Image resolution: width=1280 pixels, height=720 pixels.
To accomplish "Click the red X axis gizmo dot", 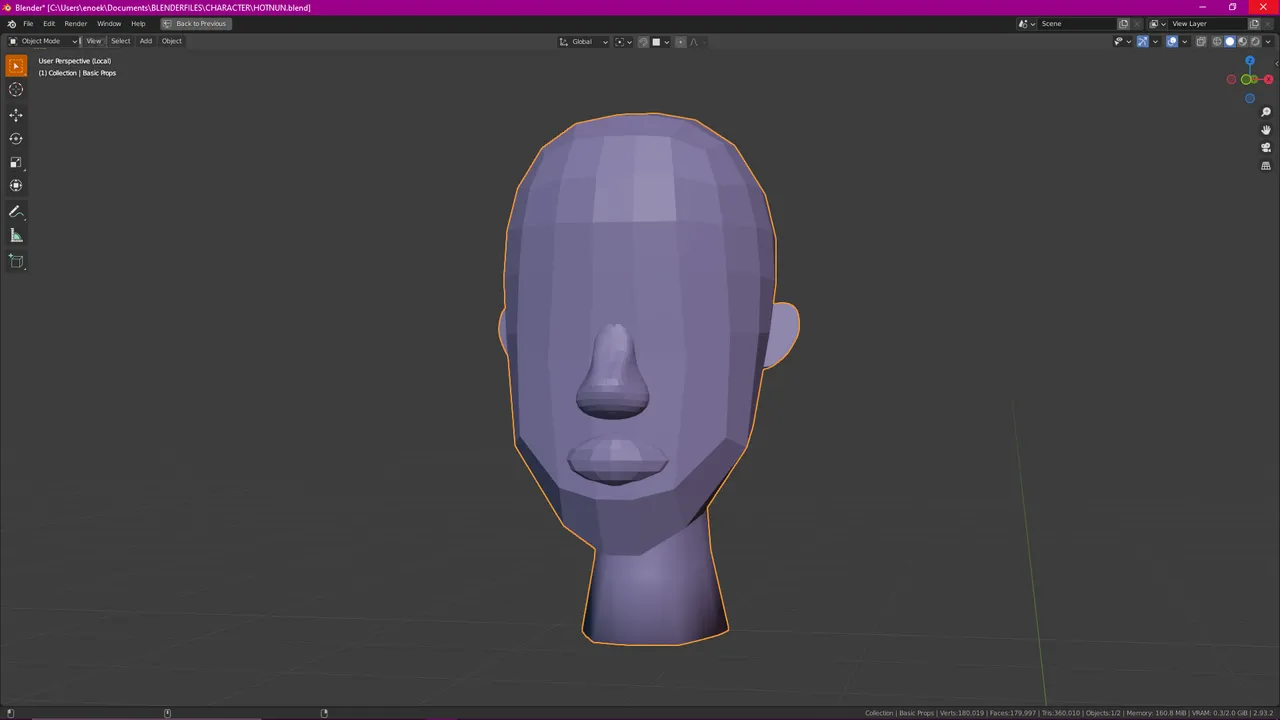I will [1269, 80].
